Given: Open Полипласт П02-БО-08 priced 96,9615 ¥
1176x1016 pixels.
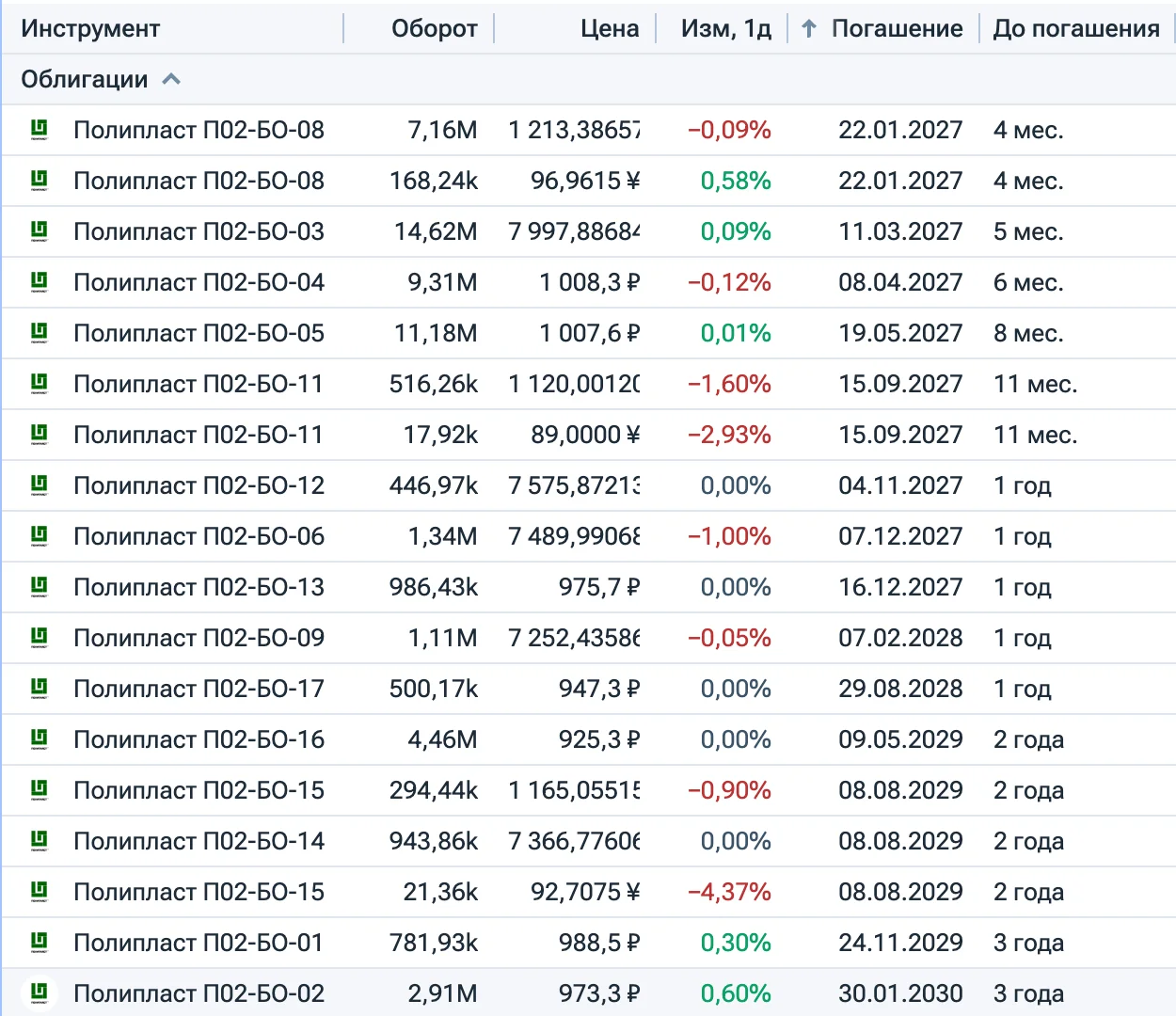Looking at the screenshot, I should tap(199, 181).
